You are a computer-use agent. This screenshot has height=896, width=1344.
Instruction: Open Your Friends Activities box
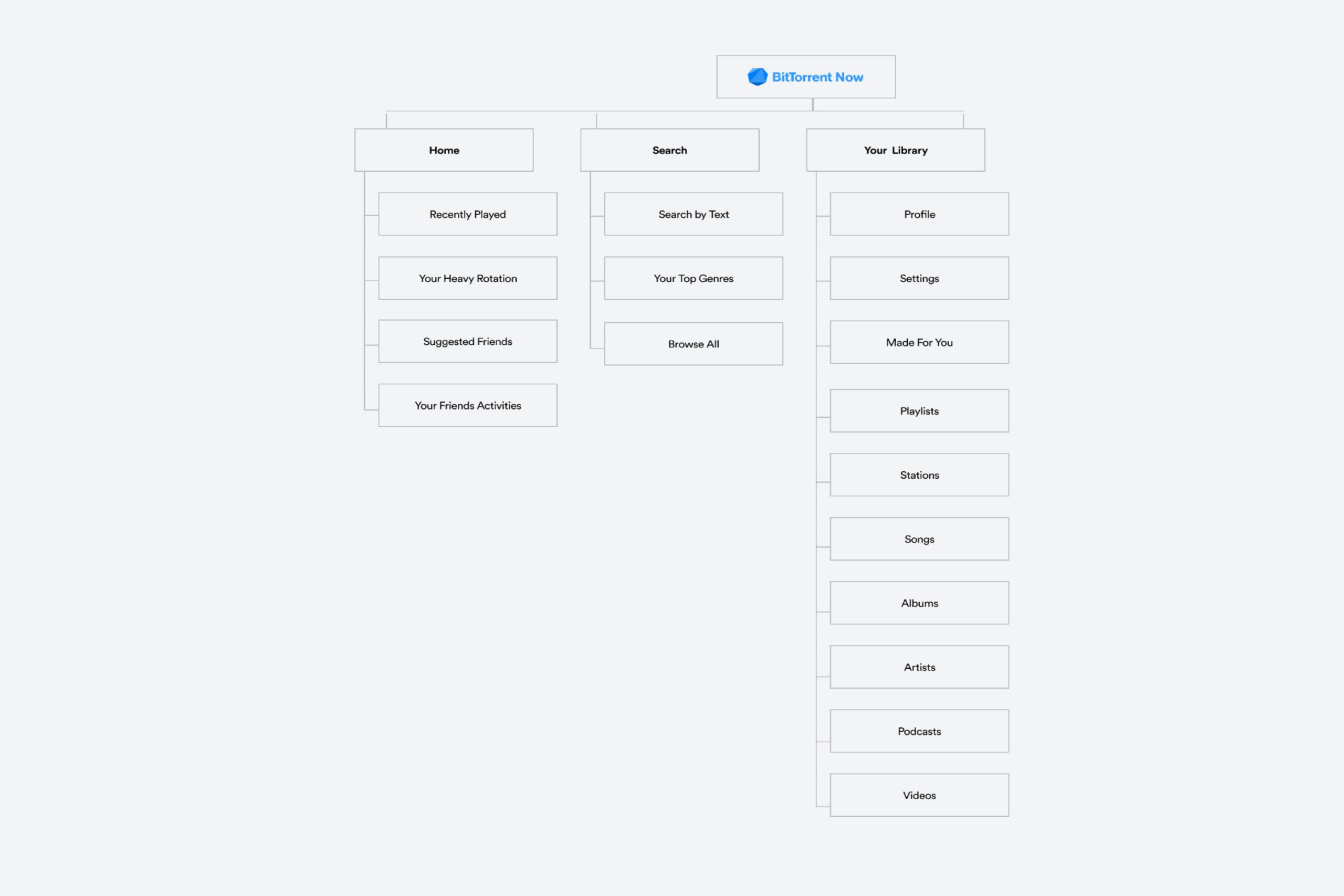[x=467, y=406]
